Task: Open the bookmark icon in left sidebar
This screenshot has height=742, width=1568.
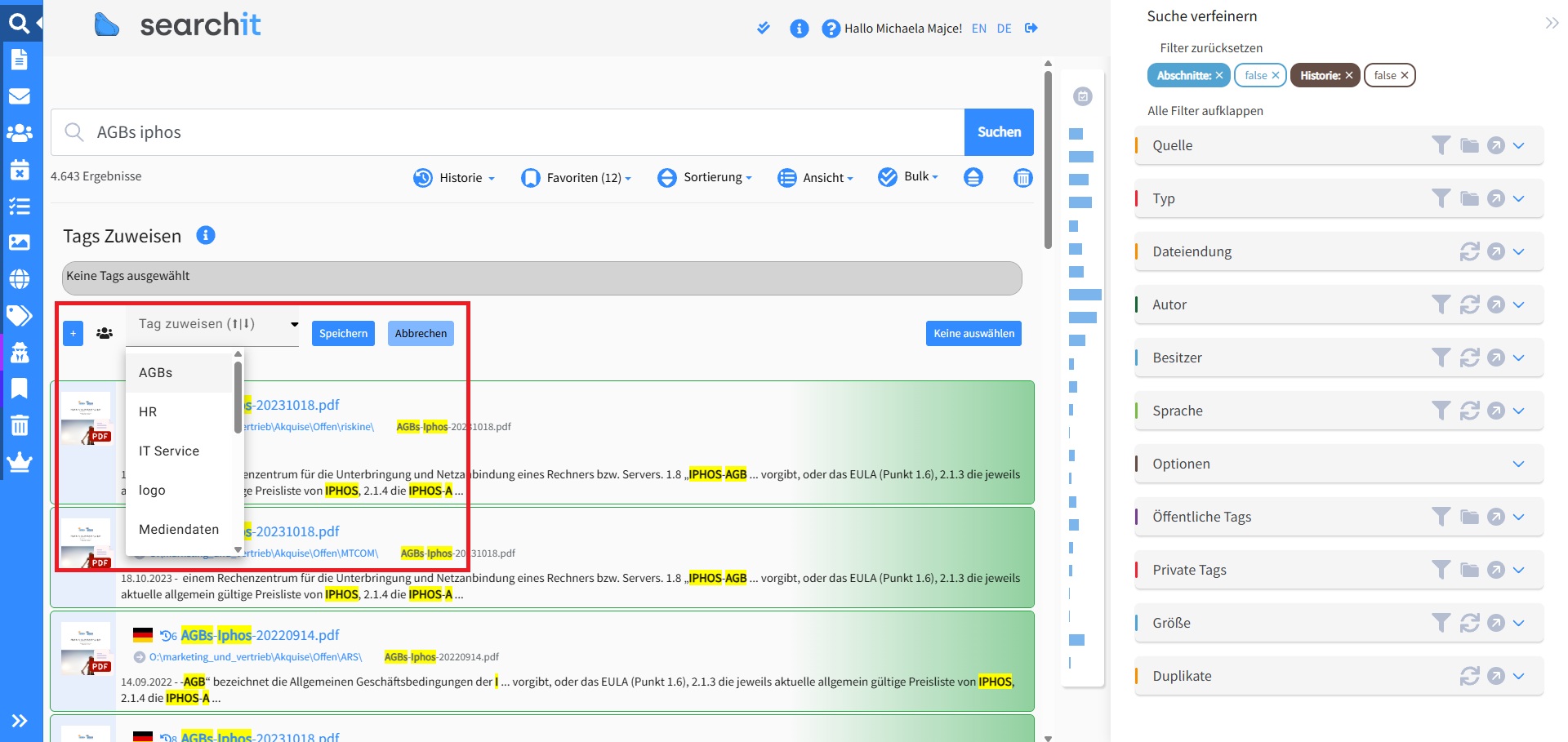Action: [x=20, y=389]
